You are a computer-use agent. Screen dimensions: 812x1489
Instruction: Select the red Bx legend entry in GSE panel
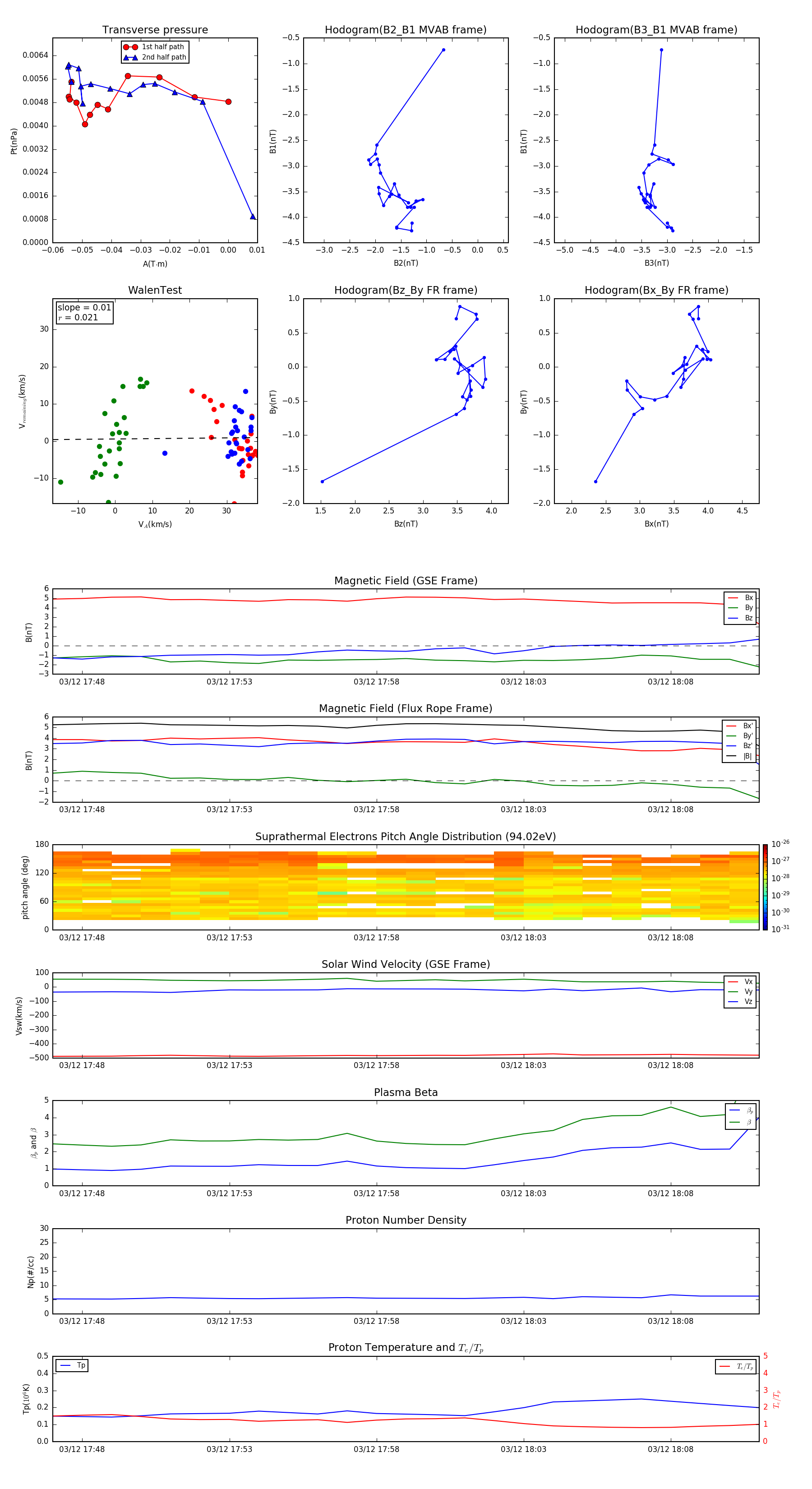click(740, 598)
